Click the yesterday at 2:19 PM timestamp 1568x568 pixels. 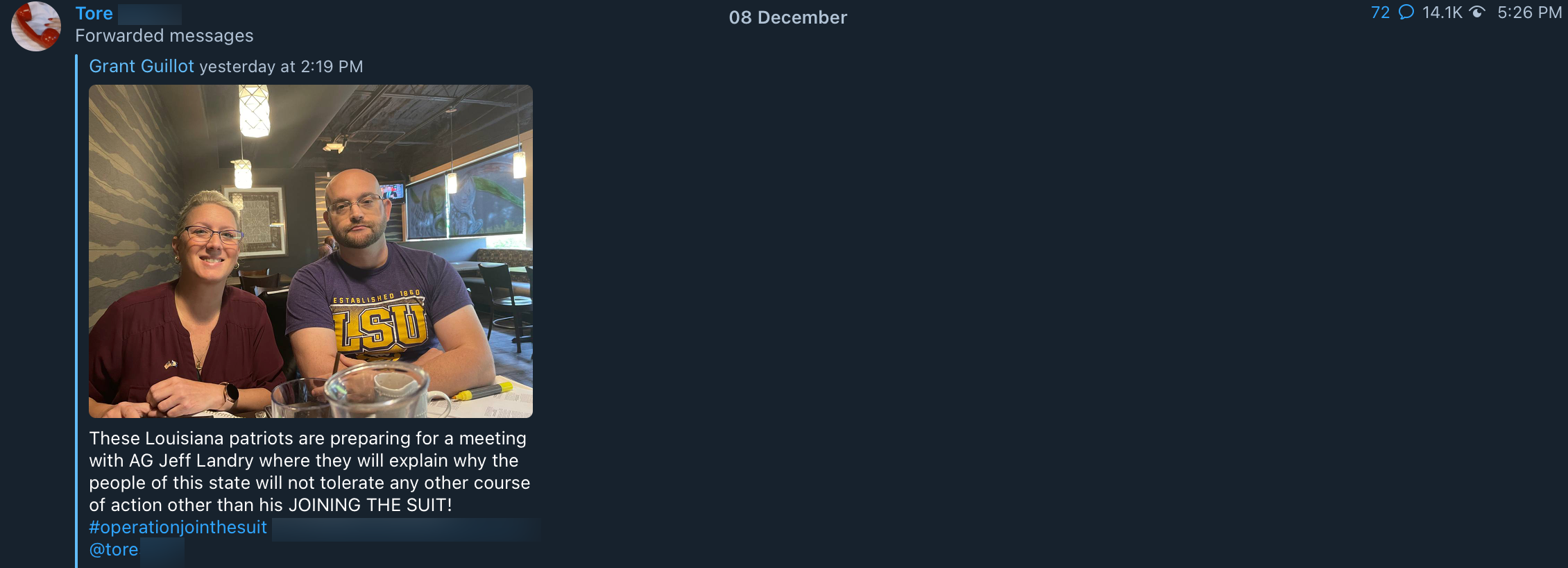pyautogui.click(x=281, y=67)
